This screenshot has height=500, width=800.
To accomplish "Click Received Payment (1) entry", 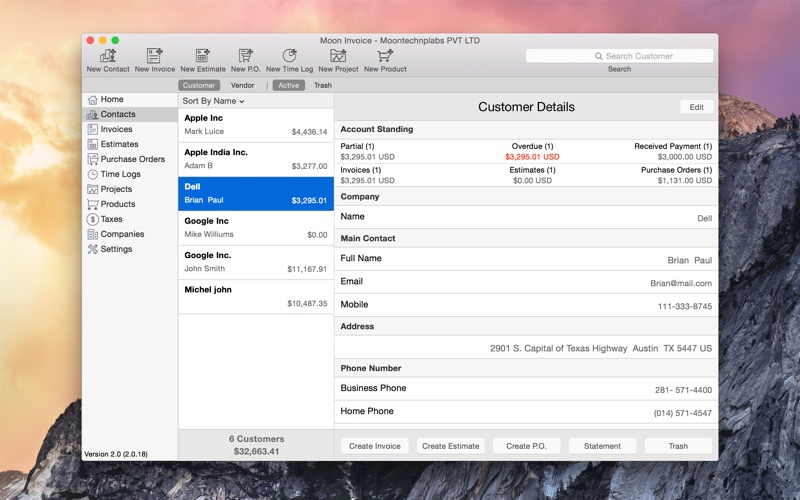I will (673, 152).
